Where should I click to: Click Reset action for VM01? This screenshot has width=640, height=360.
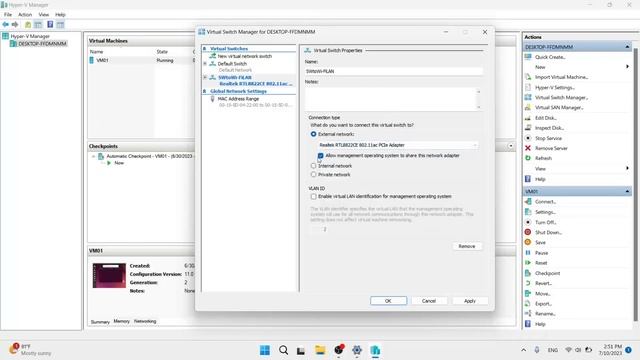click(x=541, y=263)
